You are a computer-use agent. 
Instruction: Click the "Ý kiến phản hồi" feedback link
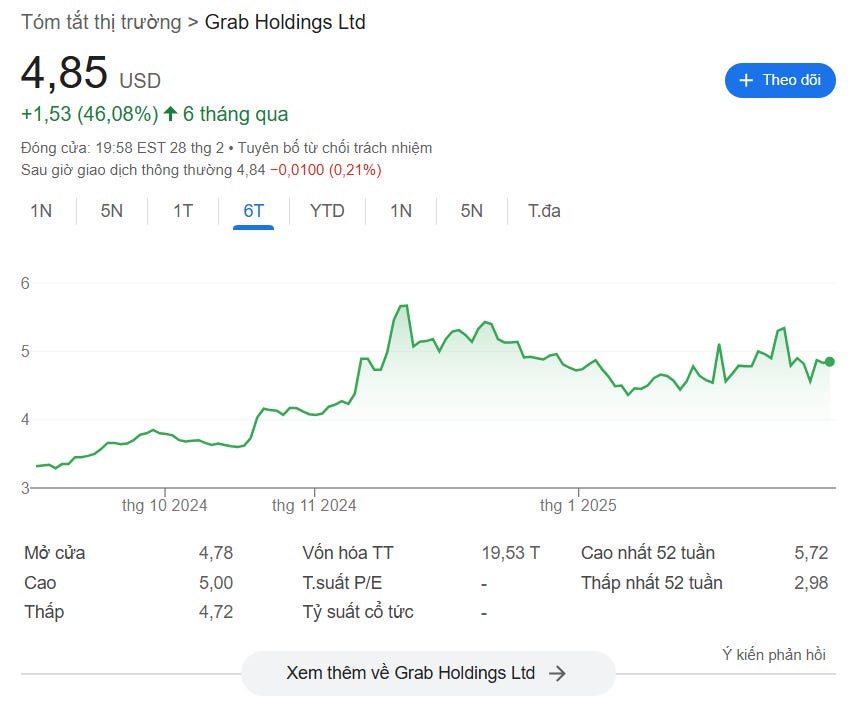773,655
